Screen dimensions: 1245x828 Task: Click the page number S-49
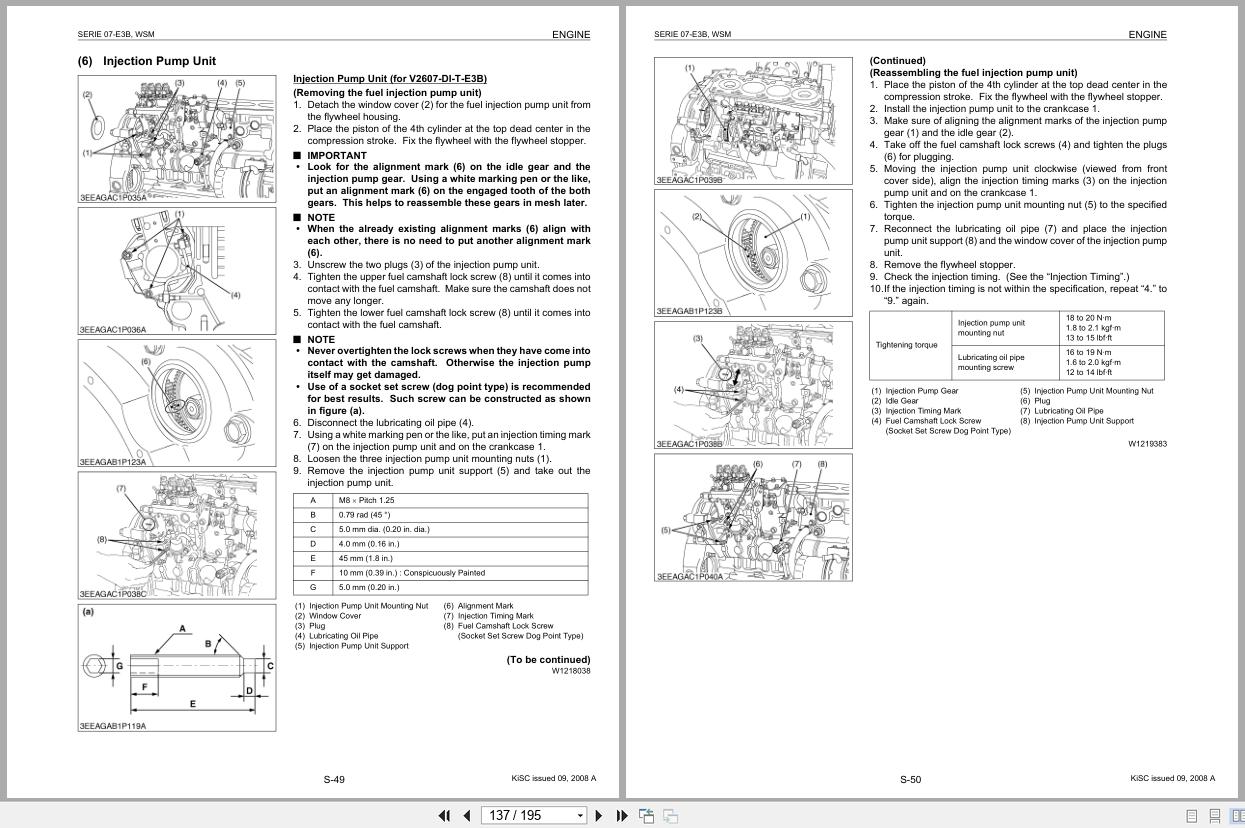[334, 779]
